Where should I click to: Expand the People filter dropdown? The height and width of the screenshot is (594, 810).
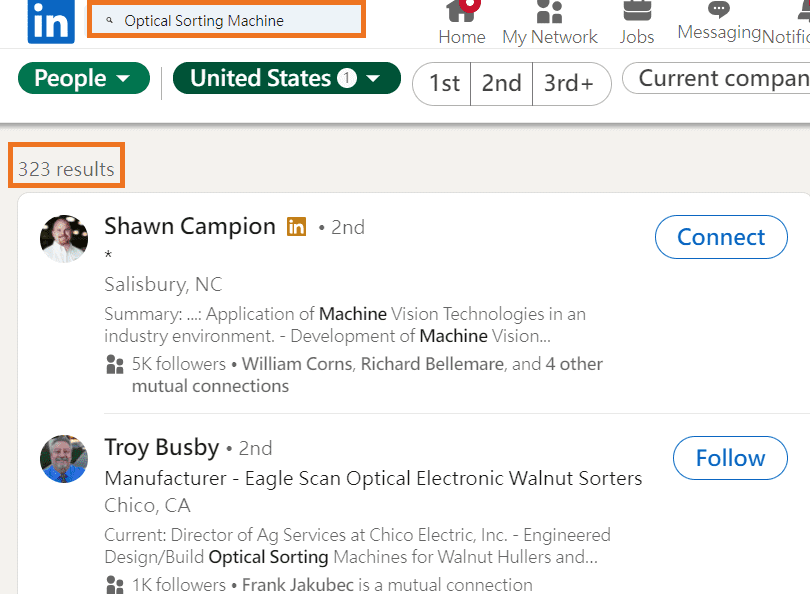tap(84, 79)
